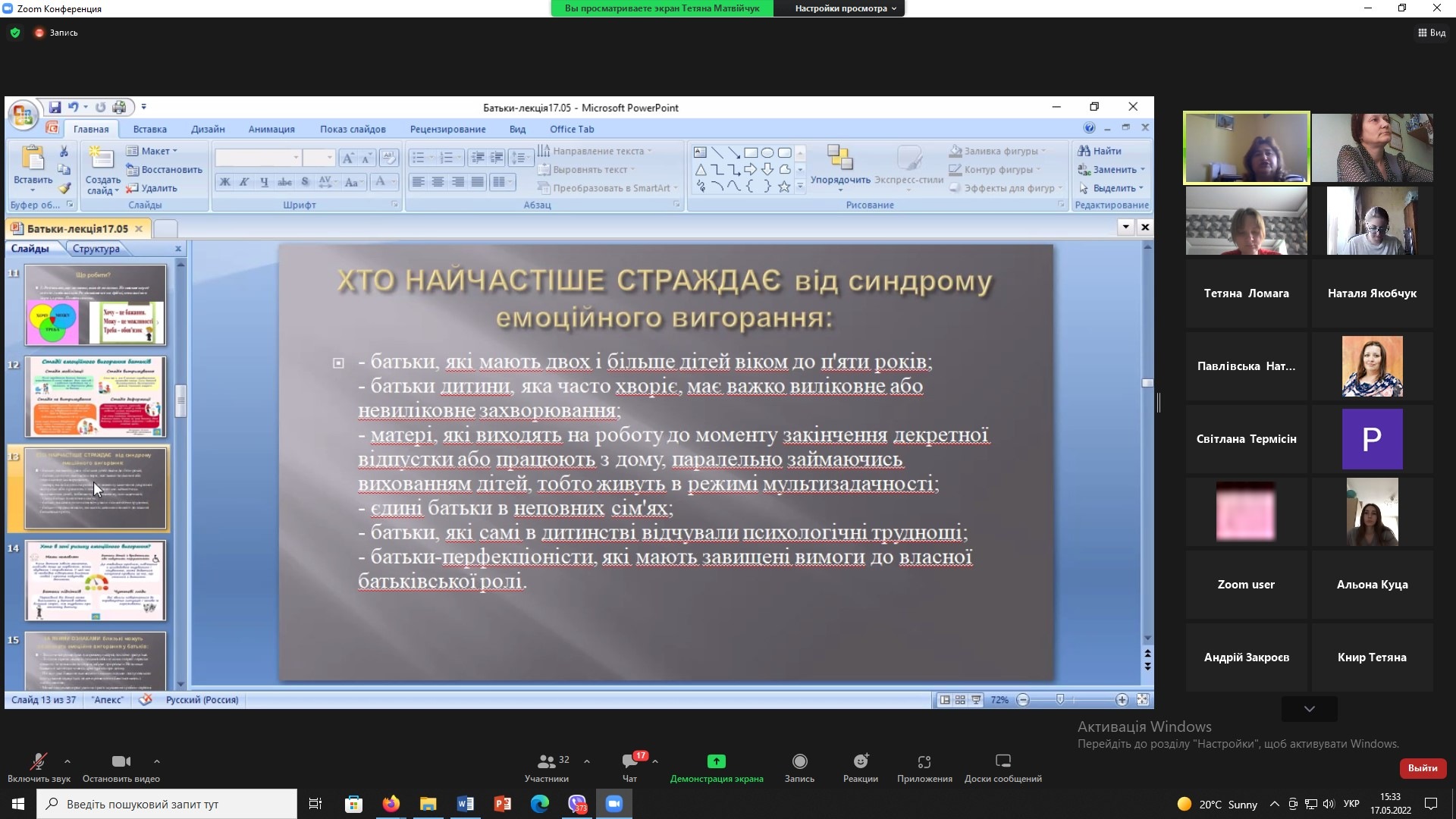Viewport: 1456px width, 819px height.
Task: Expand more participants chevron below gallery
Action: [1309, 709]
